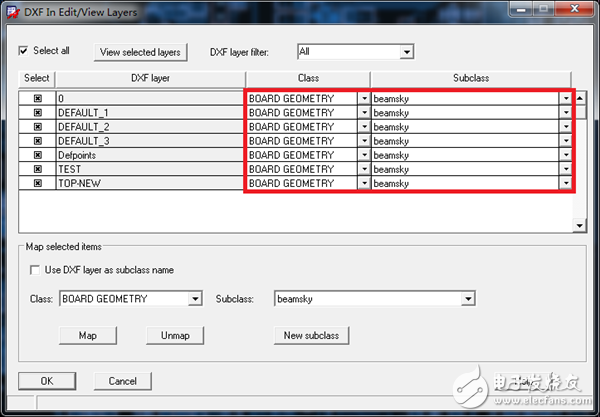Viewport: 600px width, 417px height.
Task: Open Class dropdown for DEFAULT_1 row
Action: coord(364,112)
